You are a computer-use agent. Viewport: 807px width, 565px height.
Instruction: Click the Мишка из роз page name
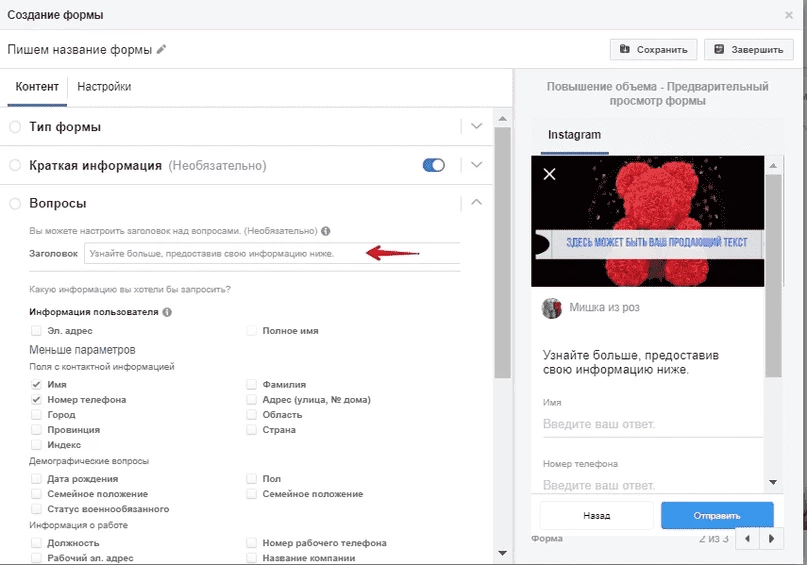(604, 308)
